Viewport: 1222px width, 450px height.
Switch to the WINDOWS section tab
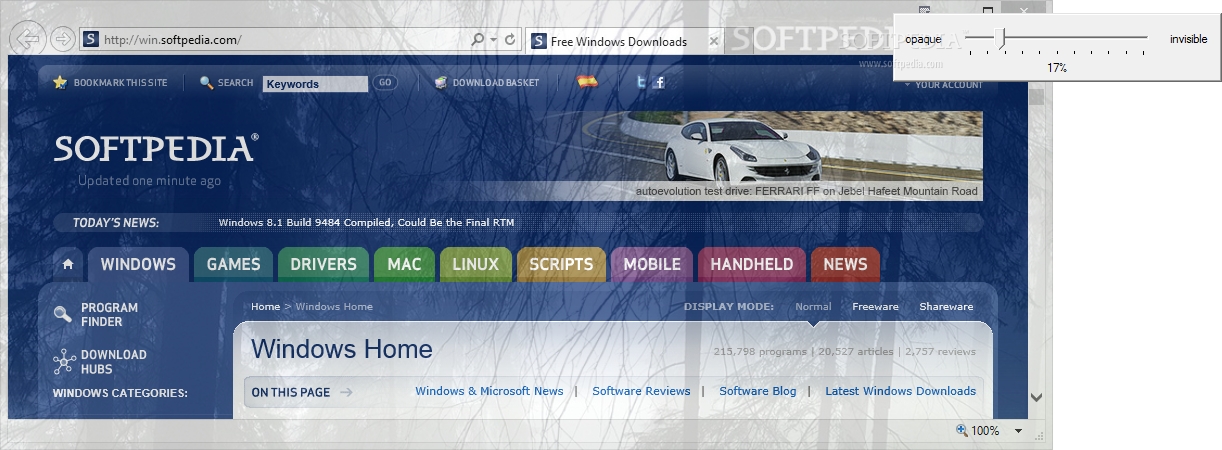click(138, 264)
